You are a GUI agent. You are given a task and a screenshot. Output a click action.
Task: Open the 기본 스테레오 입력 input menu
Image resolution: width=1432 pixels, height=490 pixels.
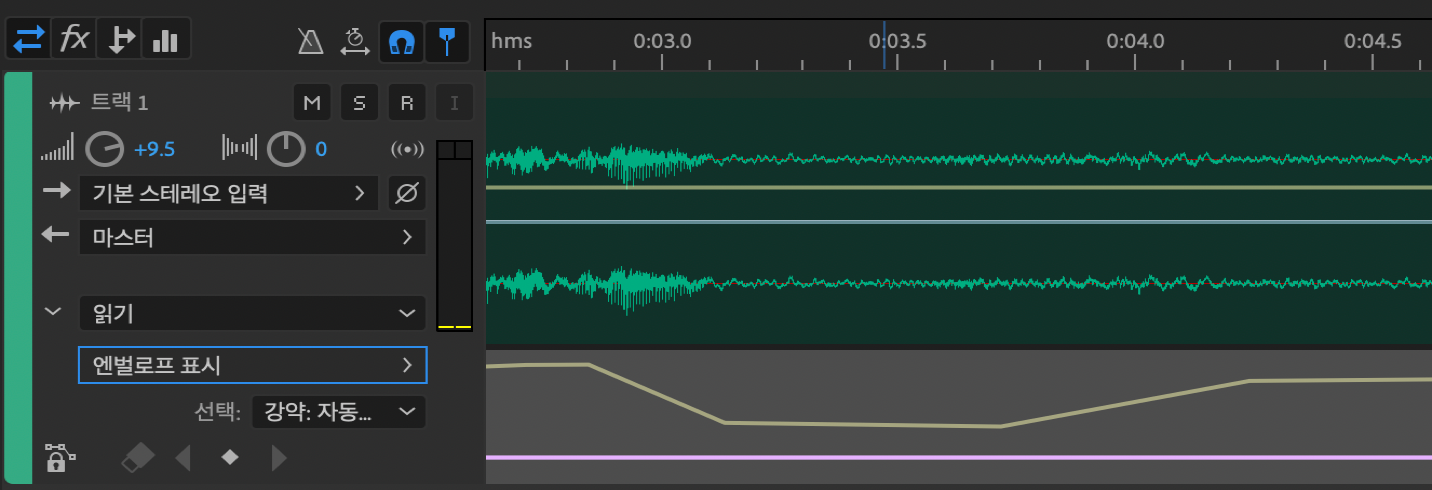click(x=229, y=193)
